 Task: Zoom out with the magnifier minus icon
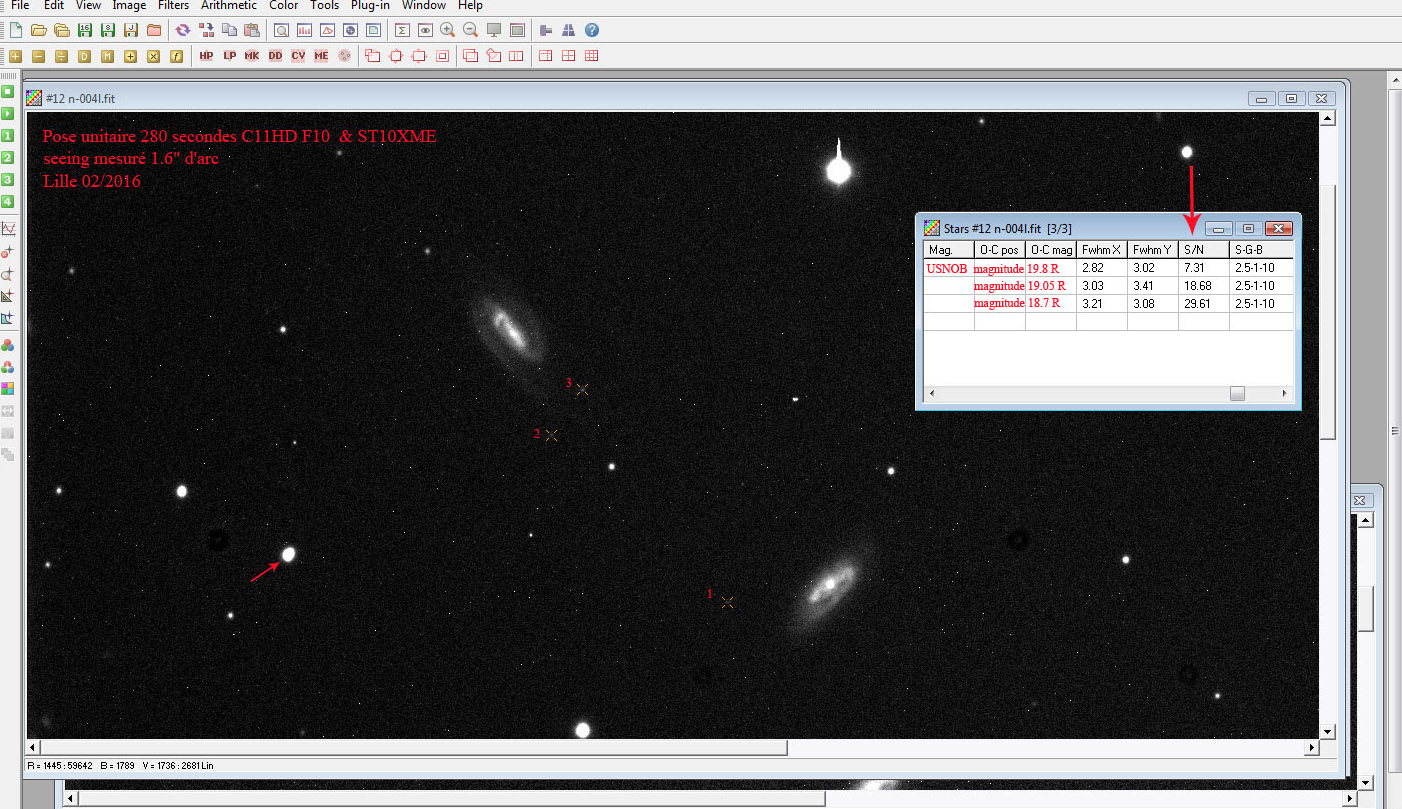(471, 30)
